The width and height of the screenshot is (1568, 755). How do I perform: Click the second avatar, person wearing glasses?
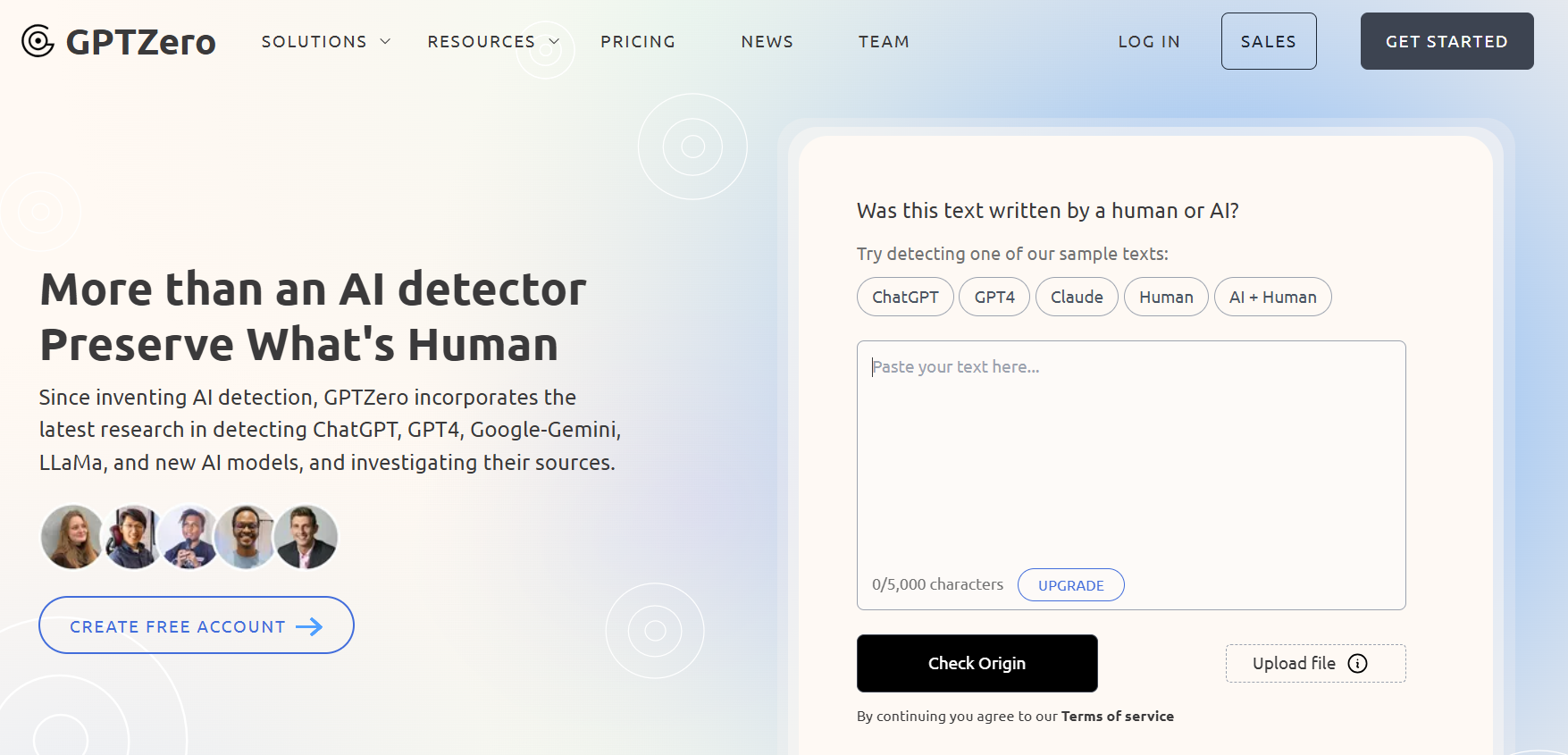click(133, 537)
